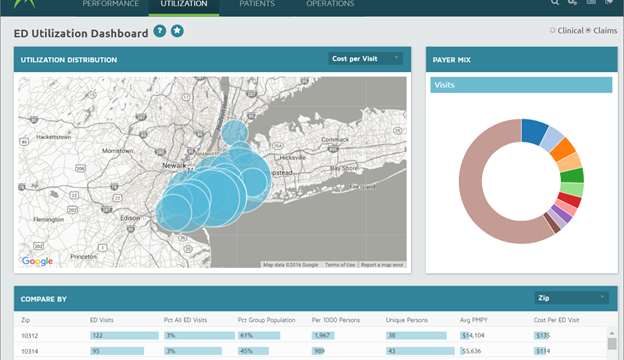Click the Edison label on the map
The height and width of the screenshot is (360, 624).
point(130,218)
